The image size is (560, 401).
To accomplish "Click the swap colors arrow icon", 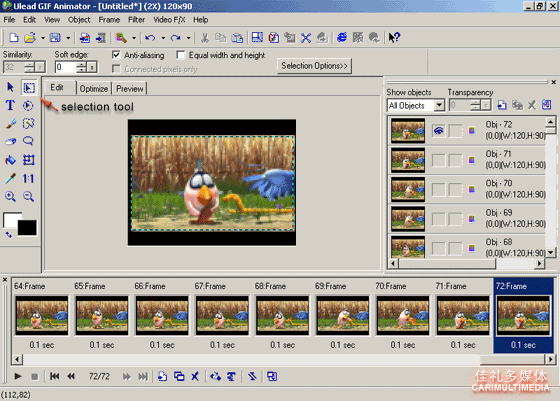I will pos(8,235).
